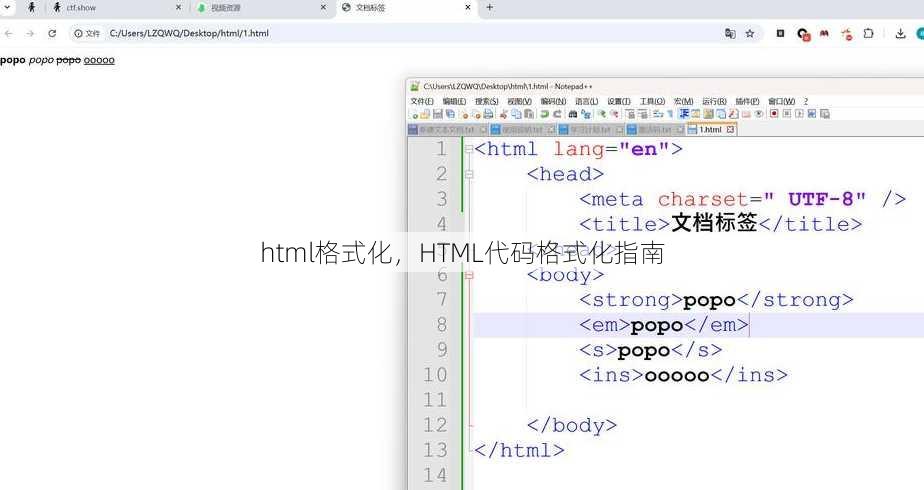Reload the page with the refresh button

52,34
